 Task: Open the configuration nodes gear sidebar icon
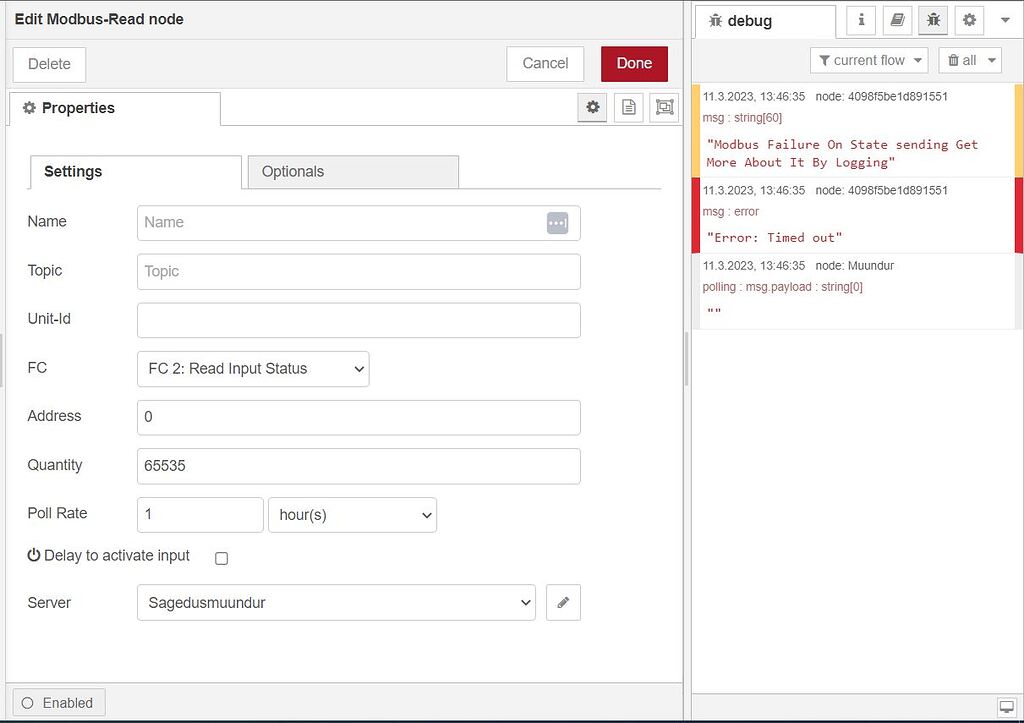968,20
